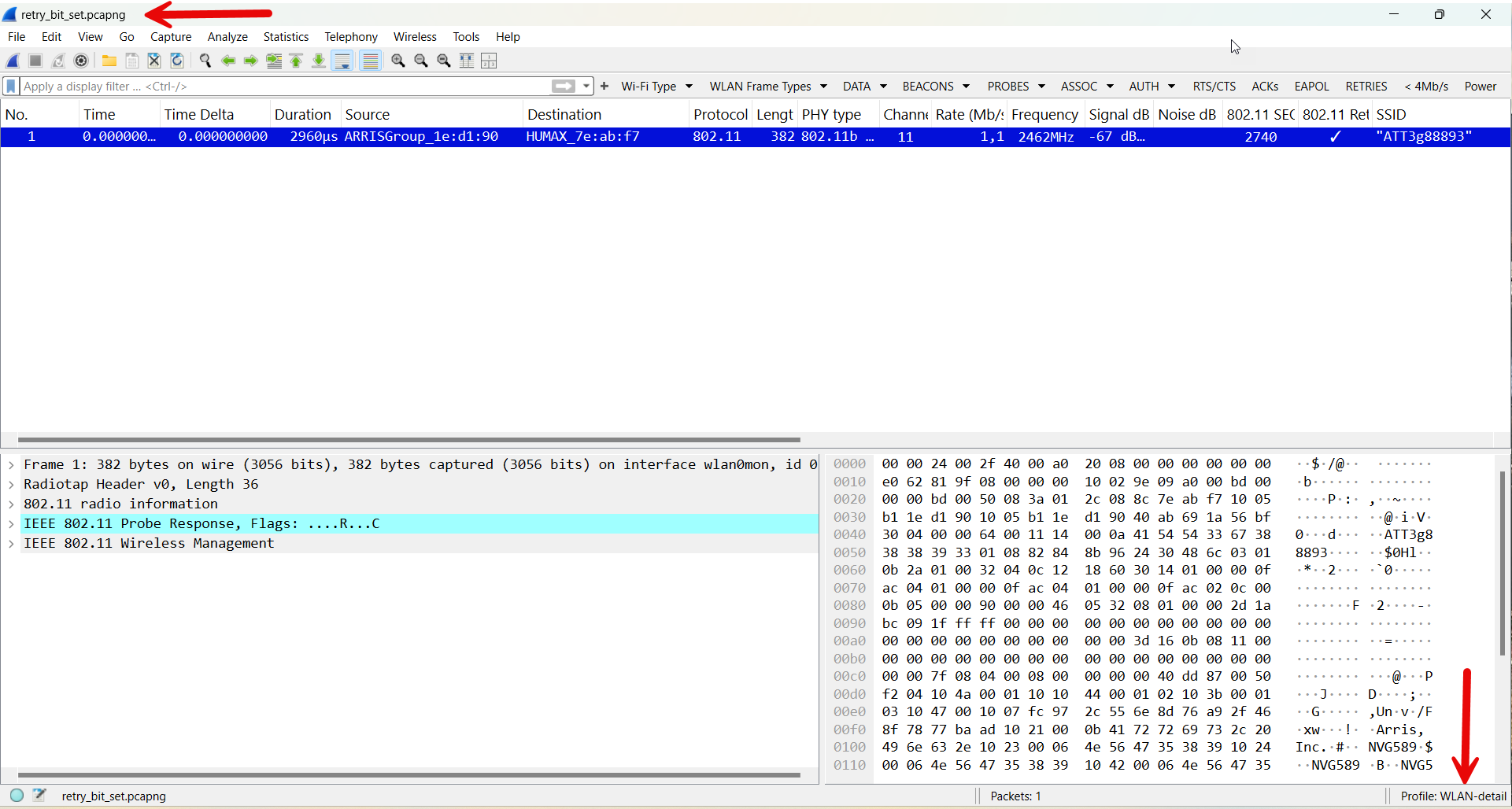Click resize columns to content icon
The image size is (1512, 809).
point(467,61)
